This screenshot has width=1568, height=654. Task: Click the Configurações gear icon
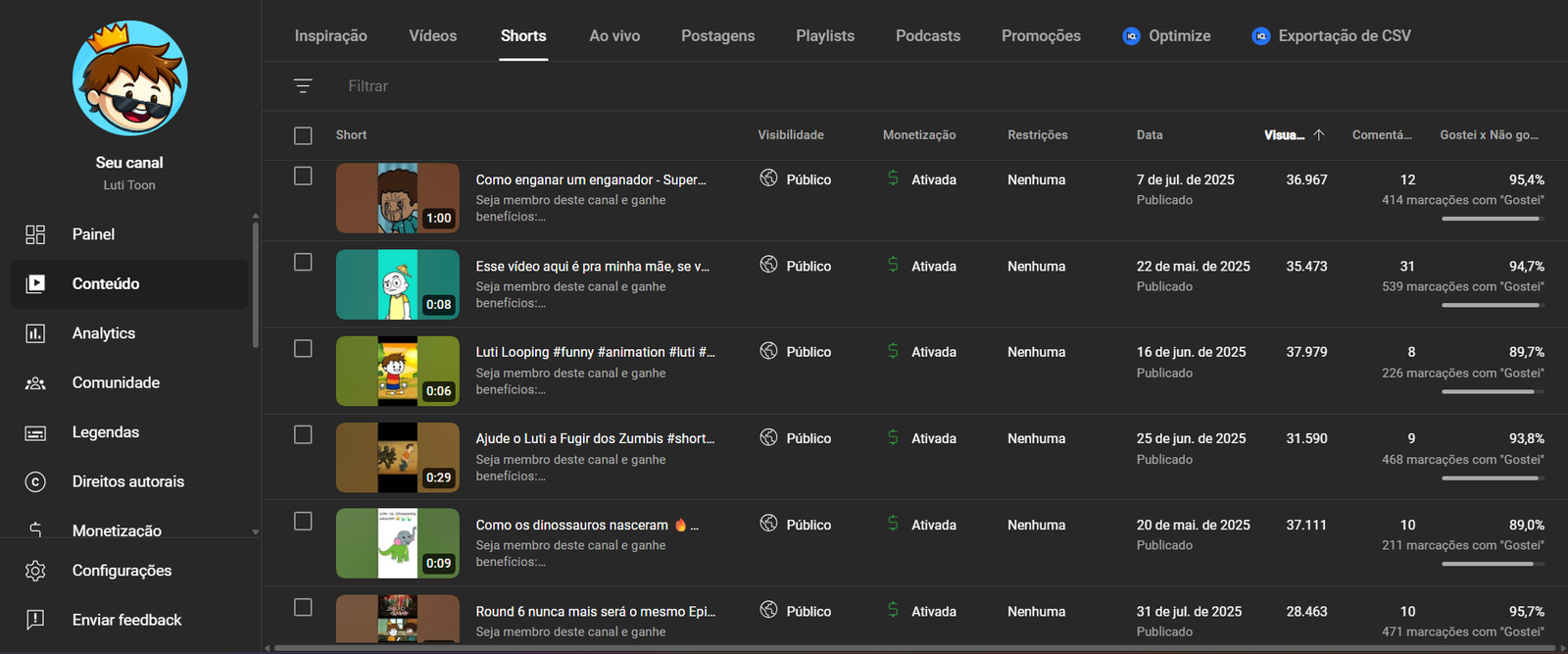click(x=35, y=571)
